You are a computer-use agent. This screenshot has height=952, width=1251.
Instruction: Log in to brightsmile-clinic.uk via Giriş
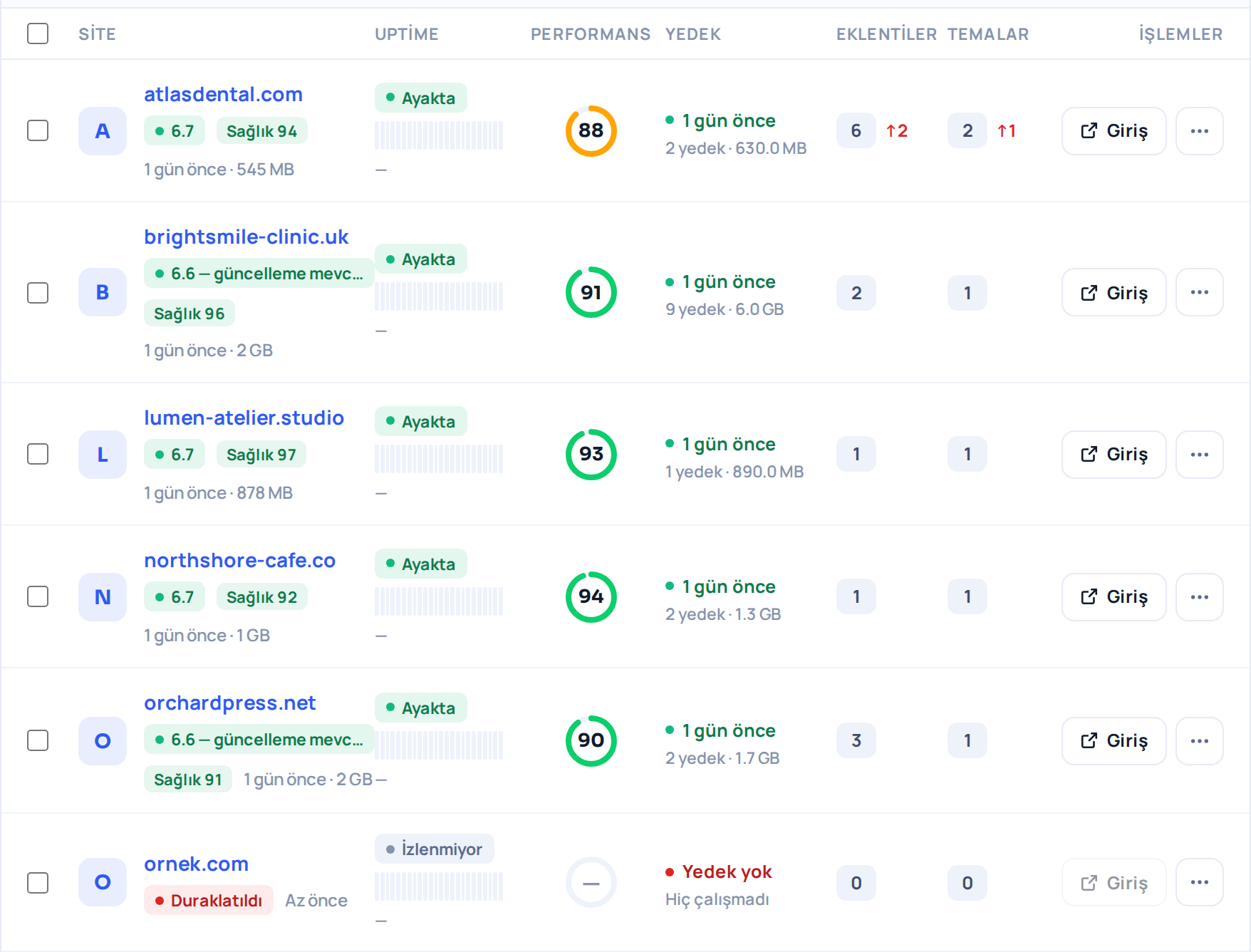click(x=1114, y=292)
